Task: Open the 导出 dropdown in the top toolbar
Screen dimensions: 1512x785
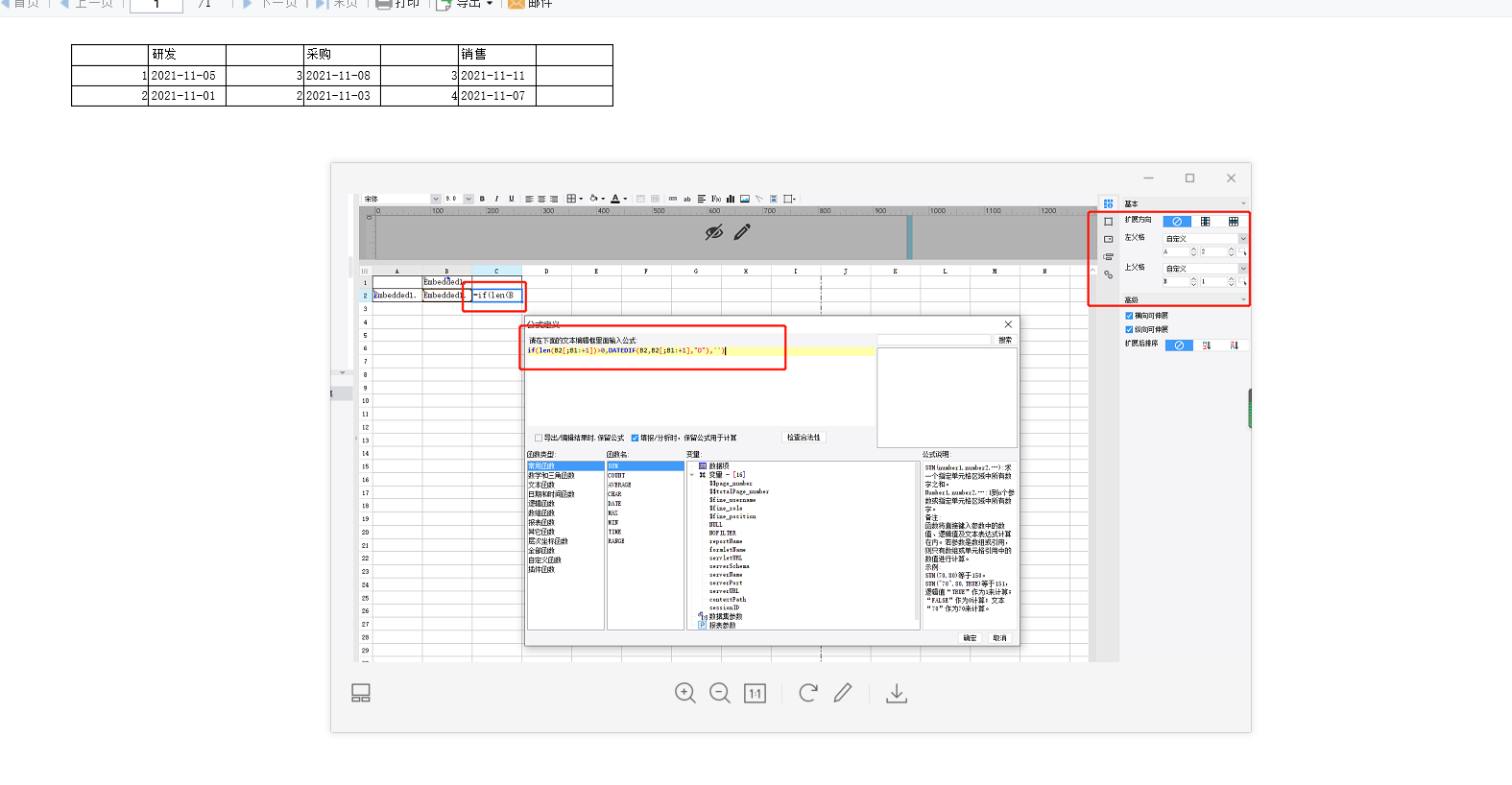Action: coord(465,4)
